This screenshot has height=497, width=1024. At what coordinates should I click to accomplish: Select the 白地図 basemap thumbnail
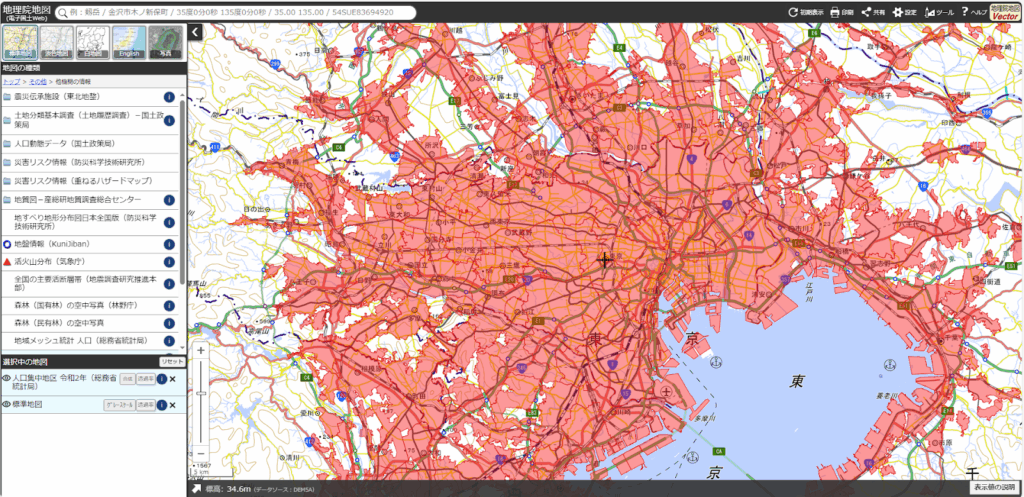[x=93, y=43]
